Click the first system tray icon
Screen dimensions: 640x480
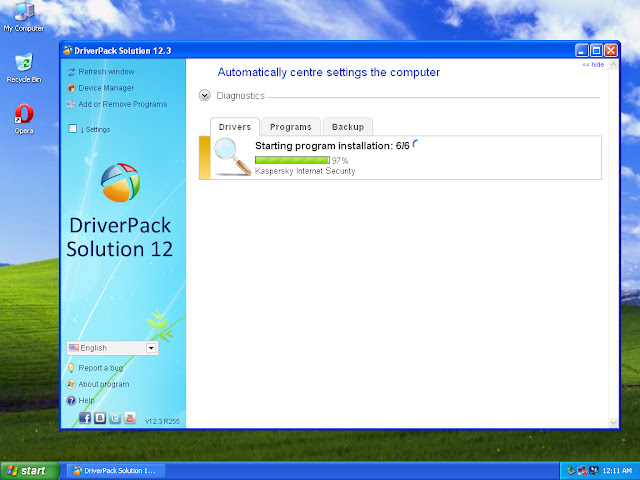pos(571,471)
